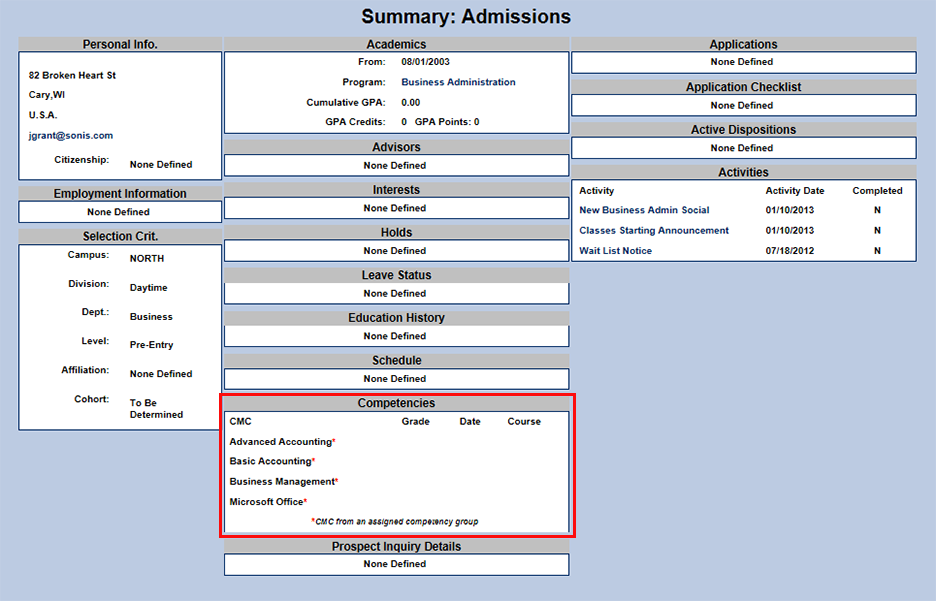Click the Leave Status section header
Screen dimensions: 936x601
396,275
